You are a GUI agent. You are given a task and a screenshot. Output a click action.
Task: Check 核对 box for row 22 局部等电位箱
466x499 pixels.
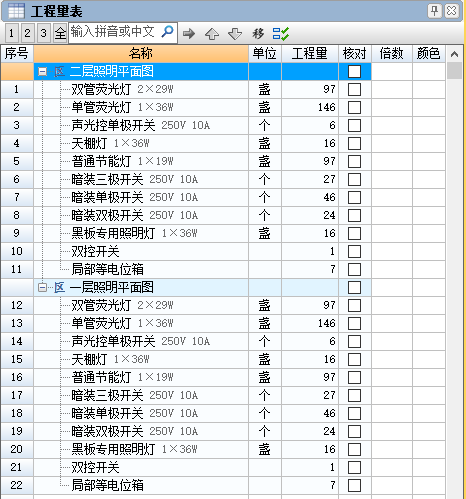click(354, 485)
